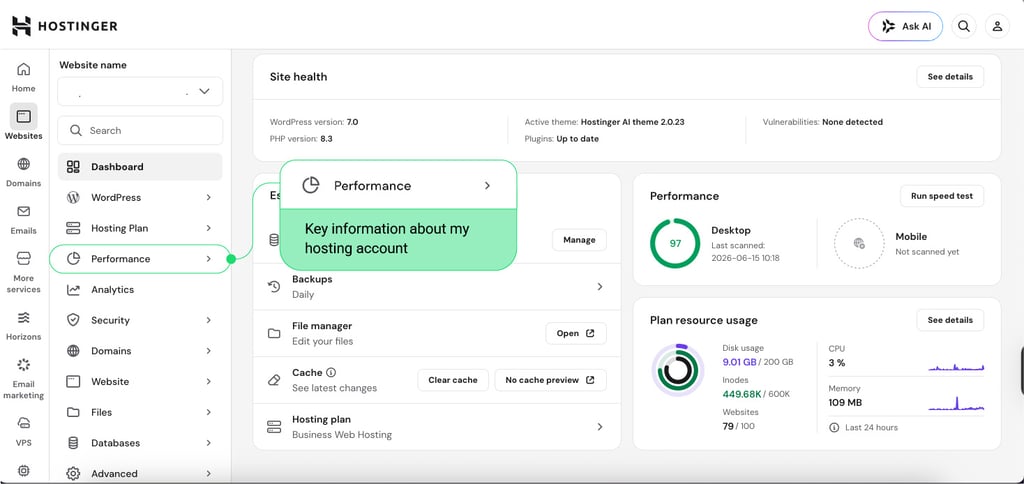The width and height of the screenshot is (1024, 484).
Task: Click the resource usage donut chart
Action: coord(677,370)
